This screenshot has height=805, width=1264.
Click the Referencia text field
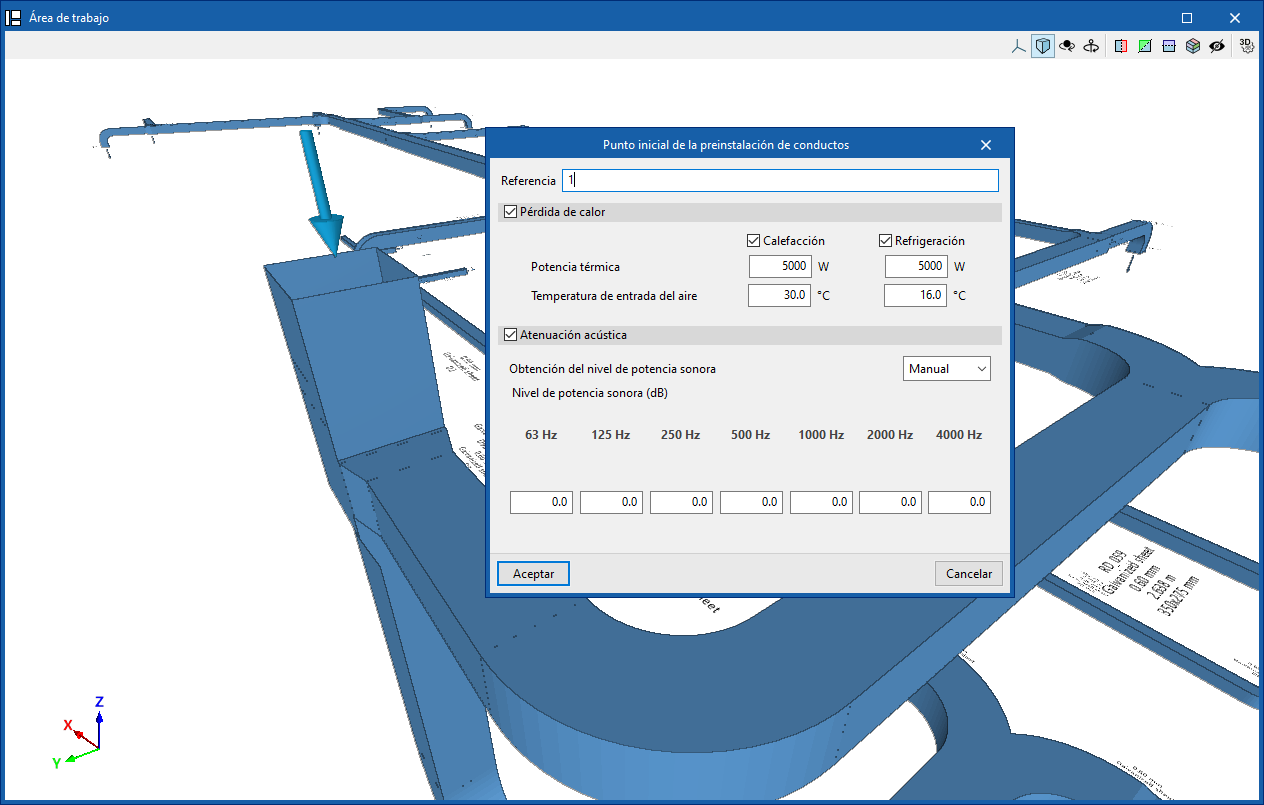(x=780, y=180)
